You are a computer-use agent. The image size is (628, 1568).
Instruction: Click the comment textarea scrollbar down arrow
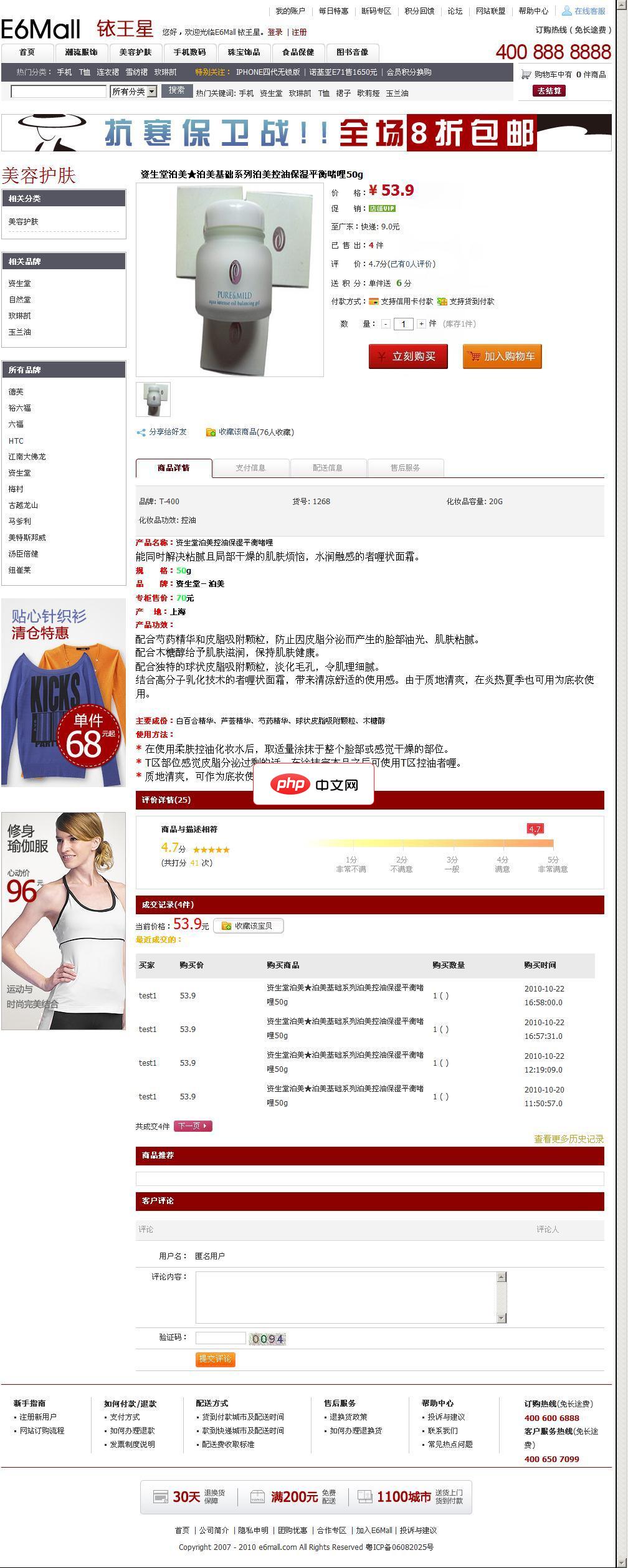point(502,1318)
